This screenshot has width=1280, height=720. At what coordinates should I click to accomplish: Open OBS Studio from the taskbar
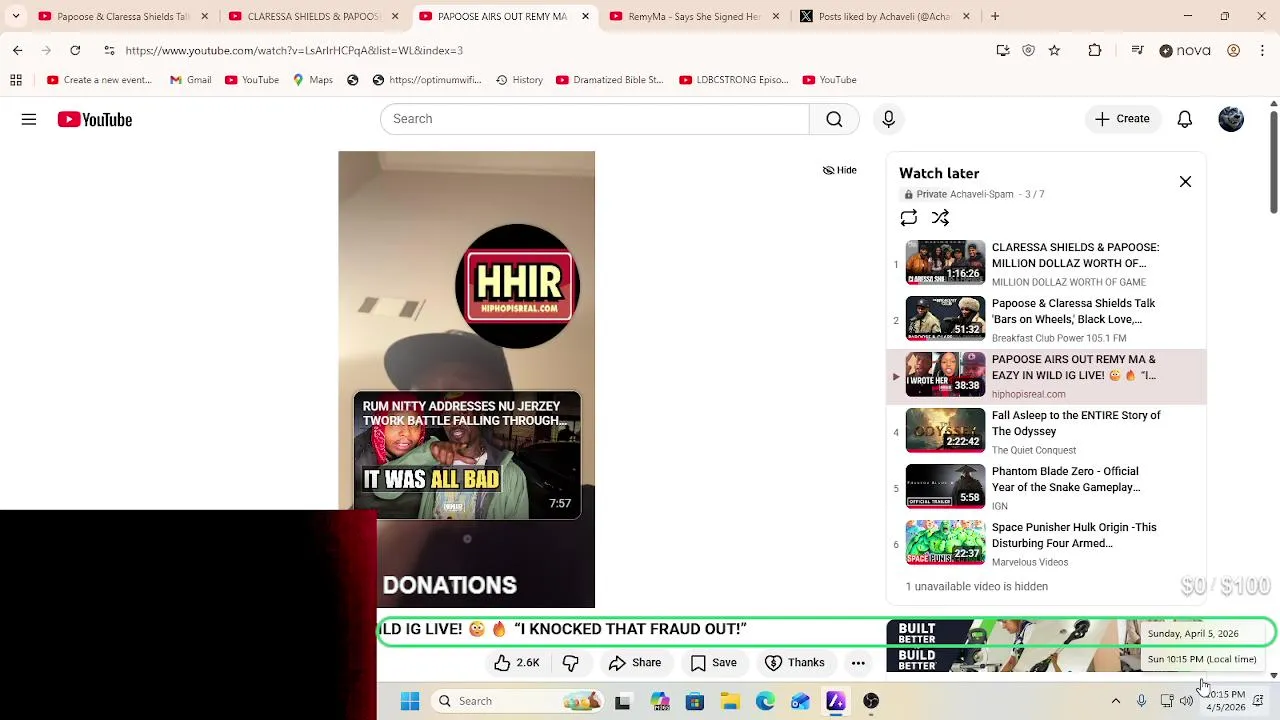point(871,701)
